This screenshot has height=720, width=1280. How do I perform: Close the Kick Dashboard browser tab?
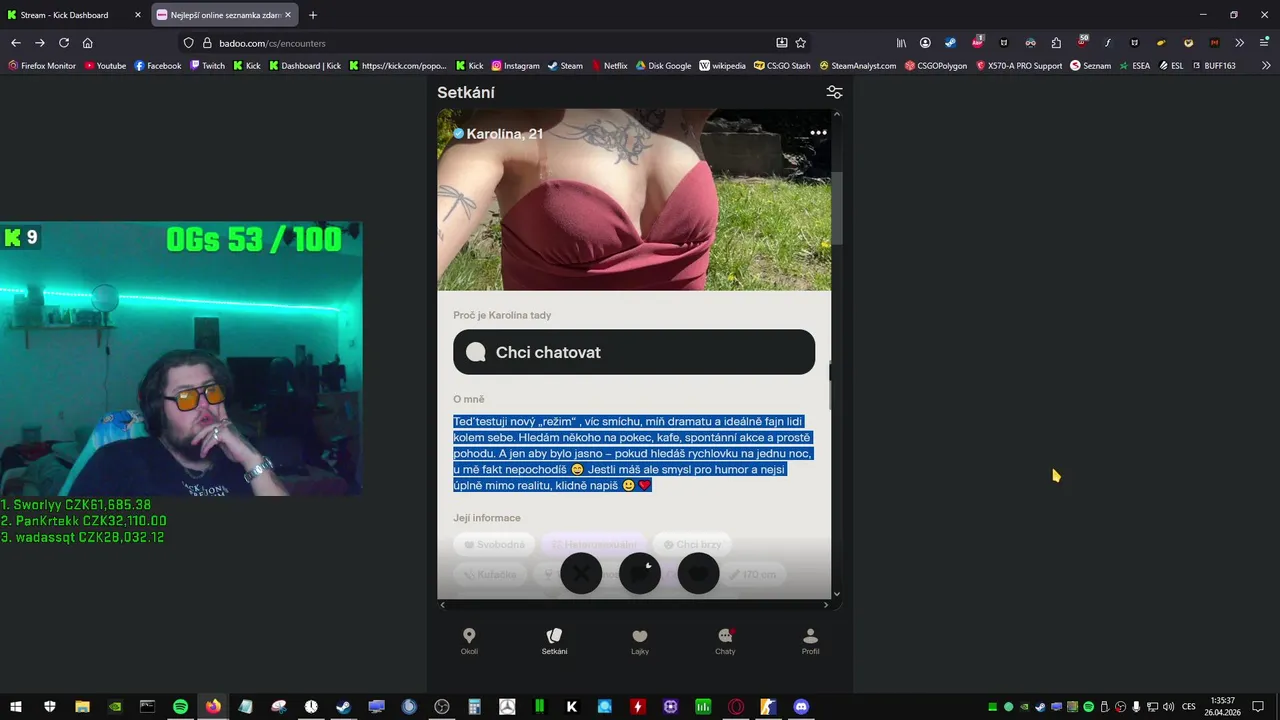[138, 15]
